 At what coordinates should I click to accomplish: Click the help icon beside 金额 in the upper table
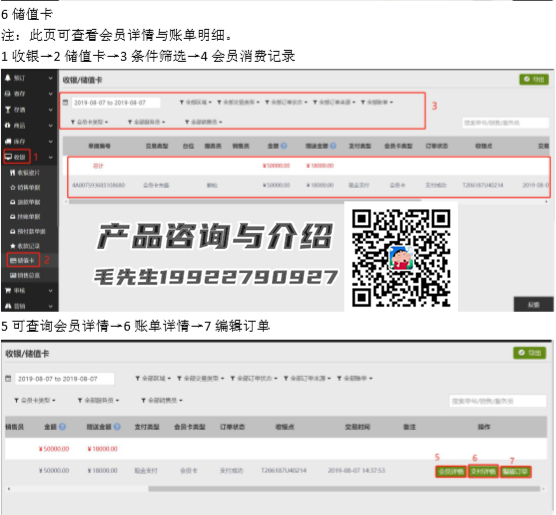(284, 146)
